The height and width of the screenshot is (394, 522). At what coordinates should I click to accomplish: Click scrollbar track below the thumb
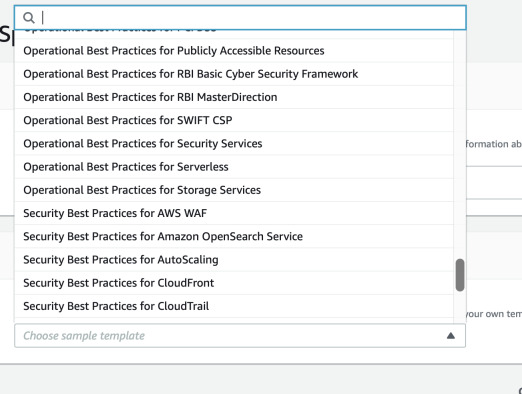point(460,307)
